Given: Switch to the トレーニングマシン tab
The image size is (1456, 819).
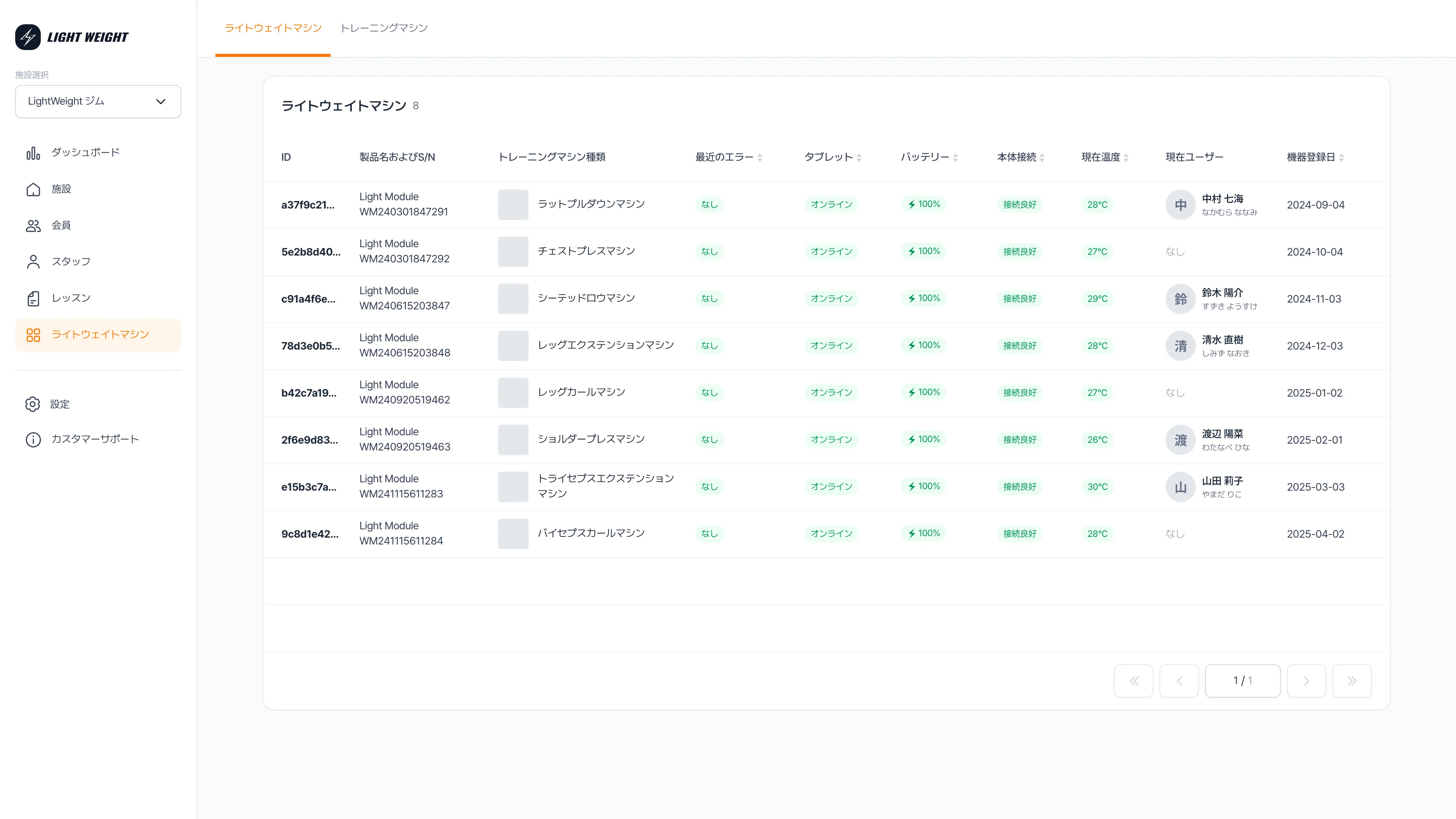Looking at the screenshot, I should (384, 28).
